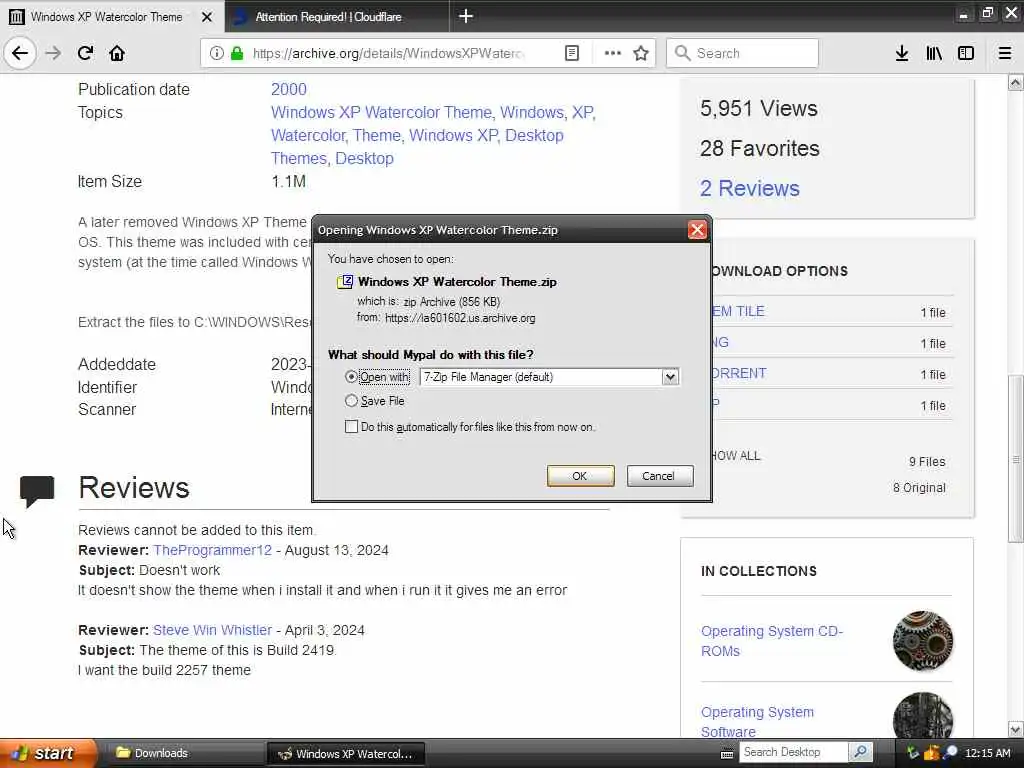The image size is (1024, 768).
Task: Click the first system tray icon
Action: tap(913, 752)
